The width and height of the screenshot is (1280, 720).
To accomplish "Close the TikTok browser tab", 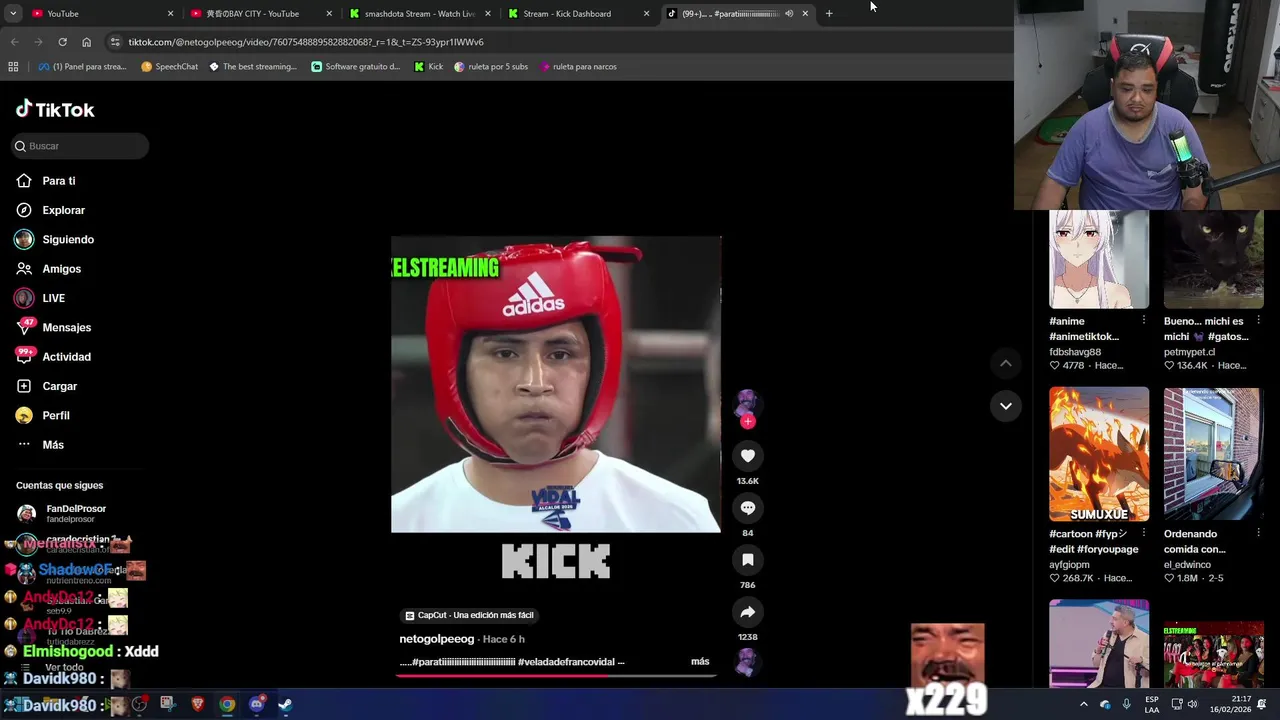I will tap(805, 14).
